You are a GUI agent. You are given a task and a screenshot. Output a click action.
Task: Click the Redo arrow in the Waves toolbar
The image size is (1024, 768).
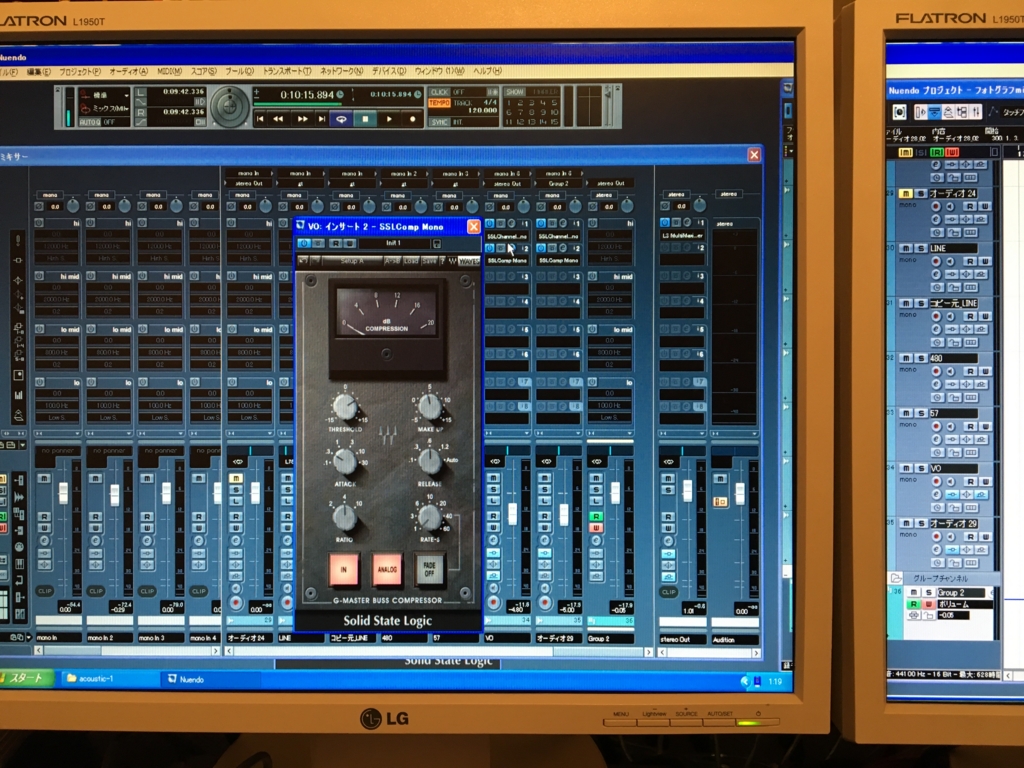point(315,261)
